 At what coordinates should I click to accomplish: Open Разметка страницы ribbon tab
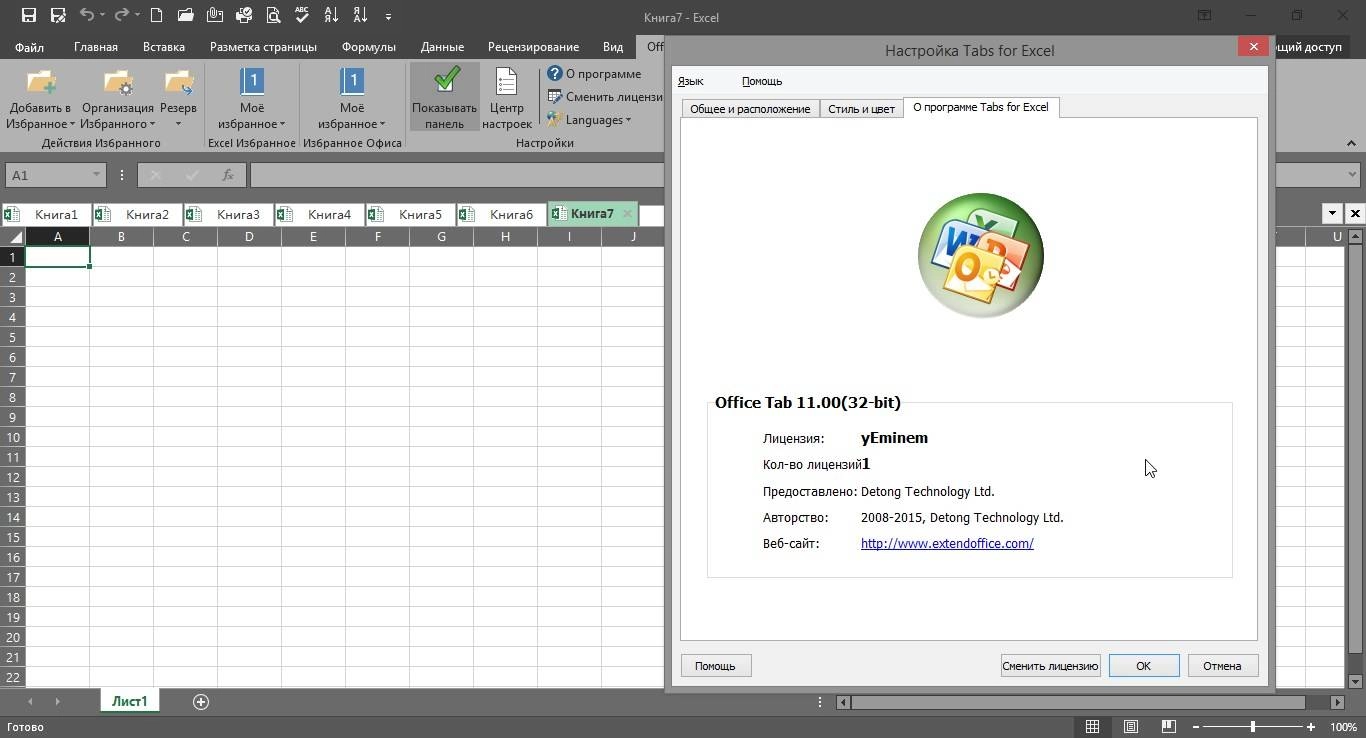(263, 47)
